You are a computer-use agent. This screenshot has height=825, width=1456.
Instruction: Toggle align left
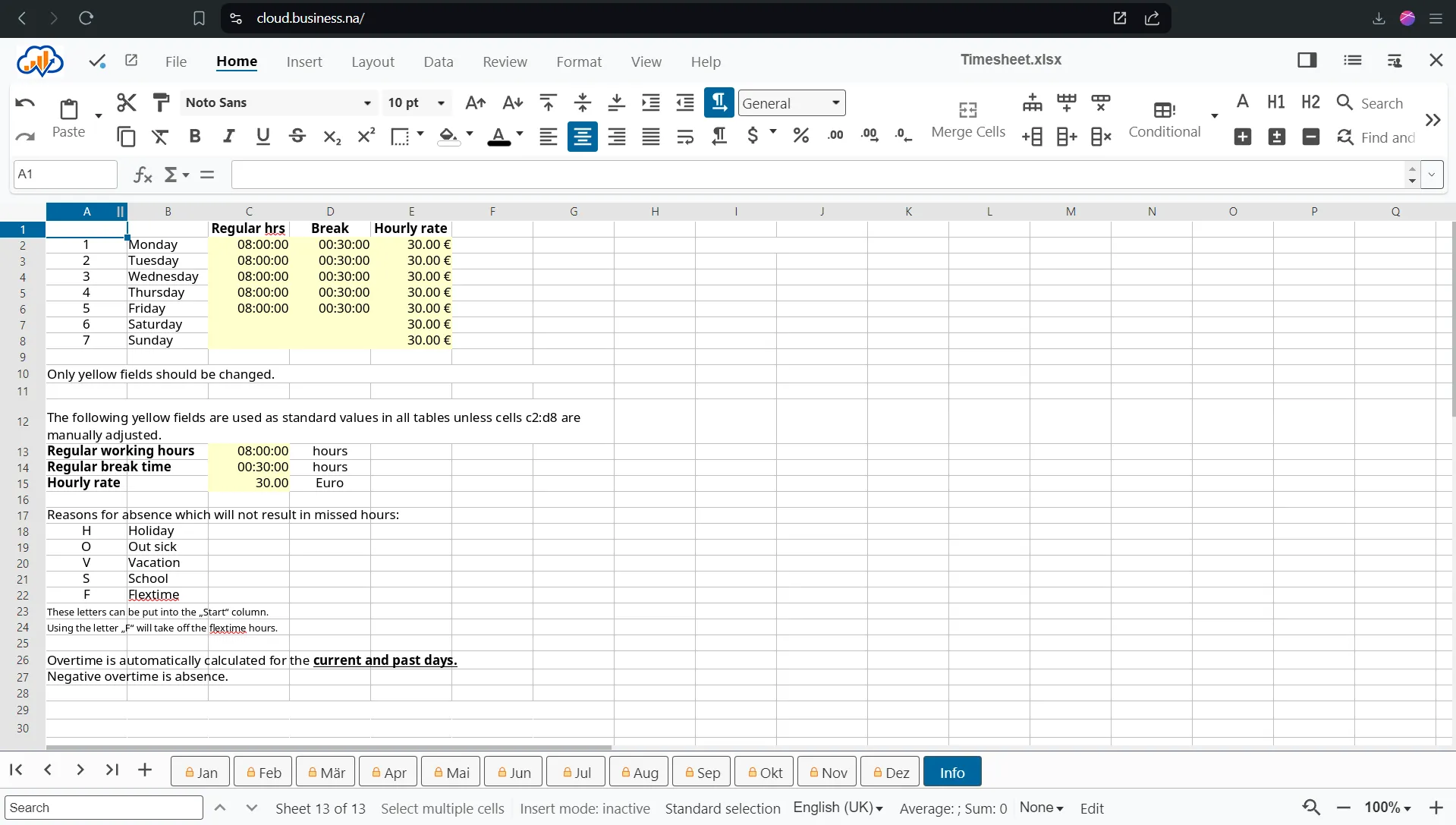point(548,137)
